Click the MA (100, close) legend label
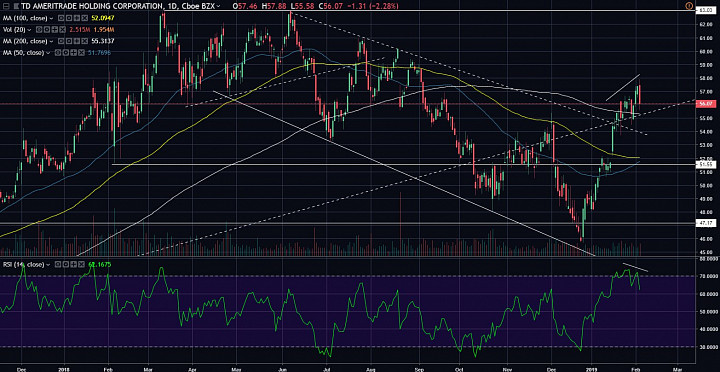 pyautogui.click(x=25, y=18)
